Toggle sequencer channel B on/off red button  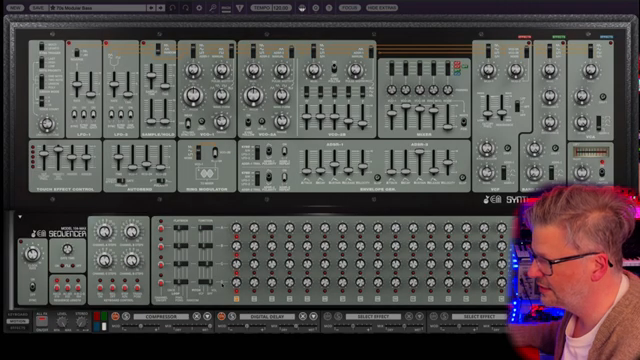tap(161, 247)
